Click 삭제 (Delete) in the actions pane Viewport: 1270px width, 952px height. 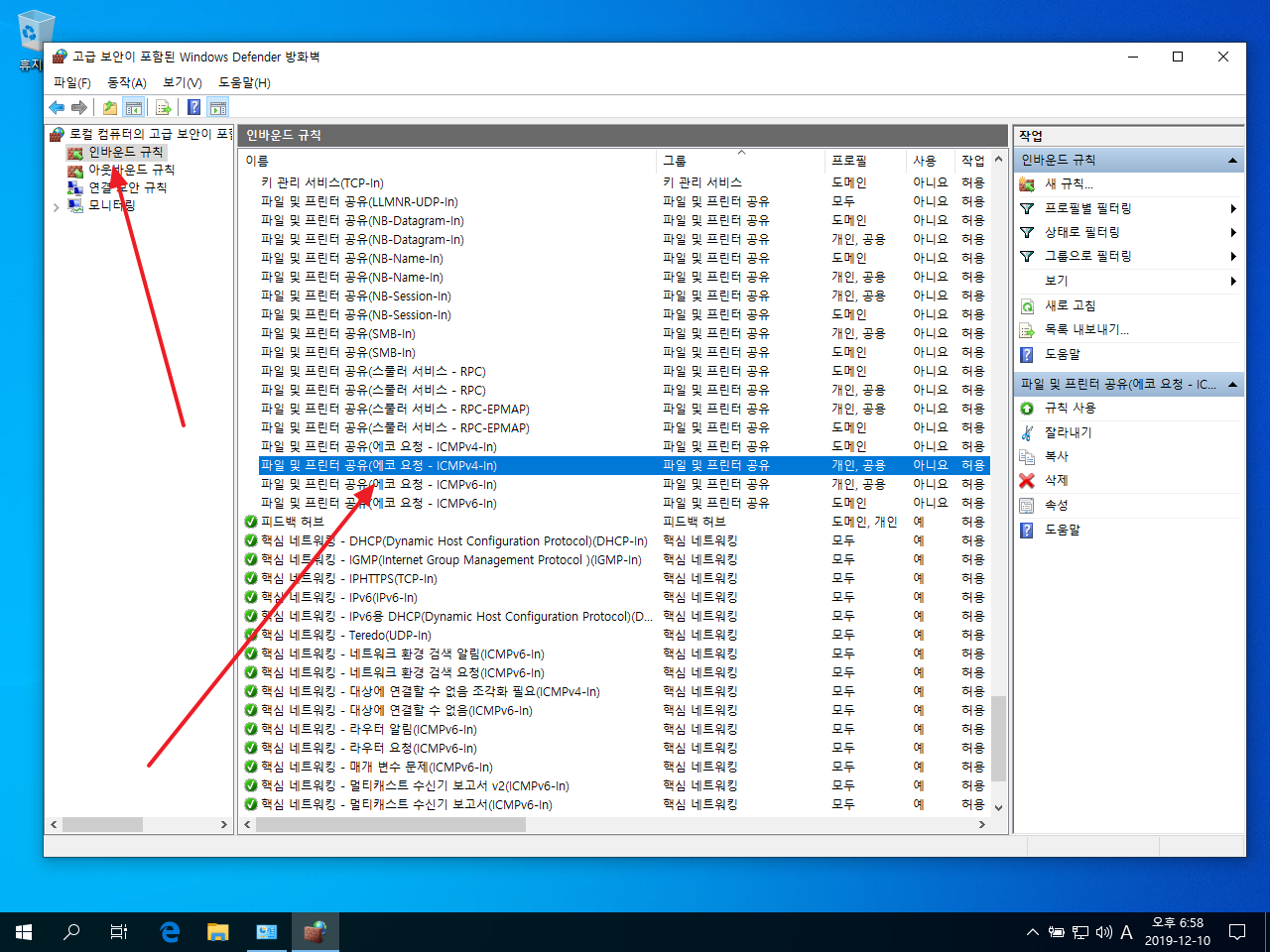[1056, 481]
